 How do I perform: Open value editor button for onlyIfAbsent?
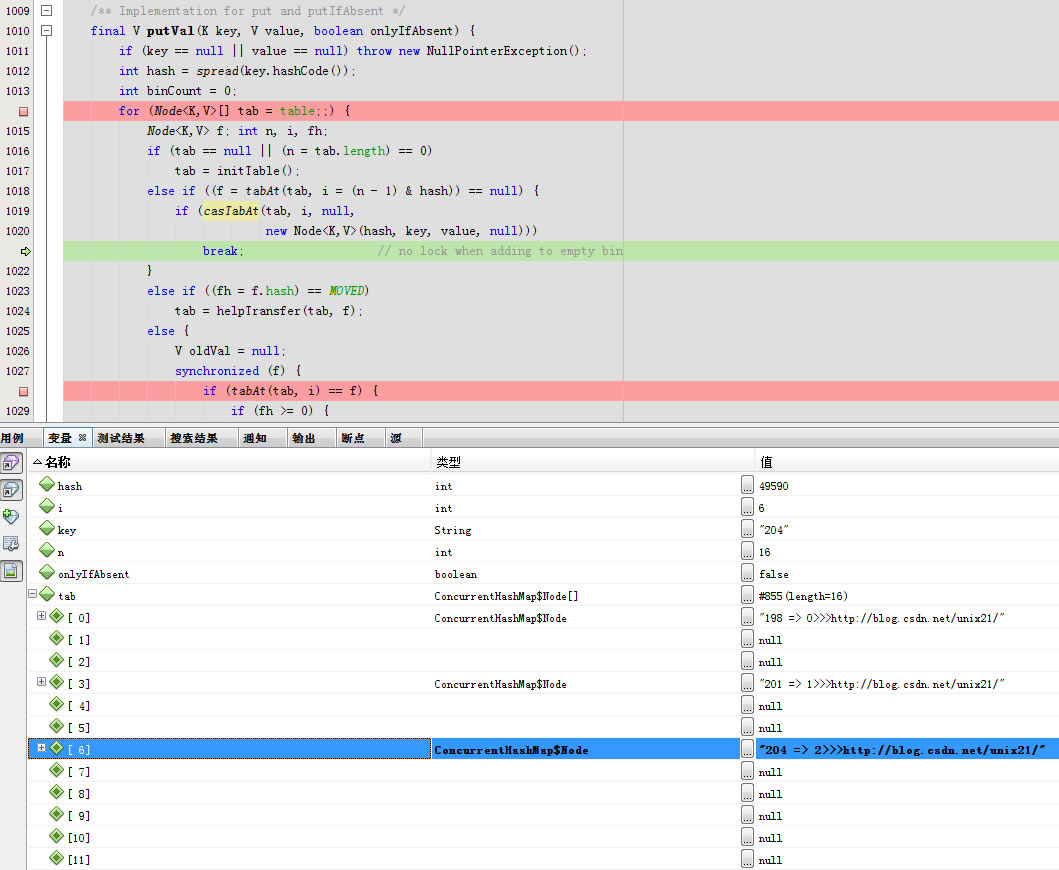pos(747,573)
